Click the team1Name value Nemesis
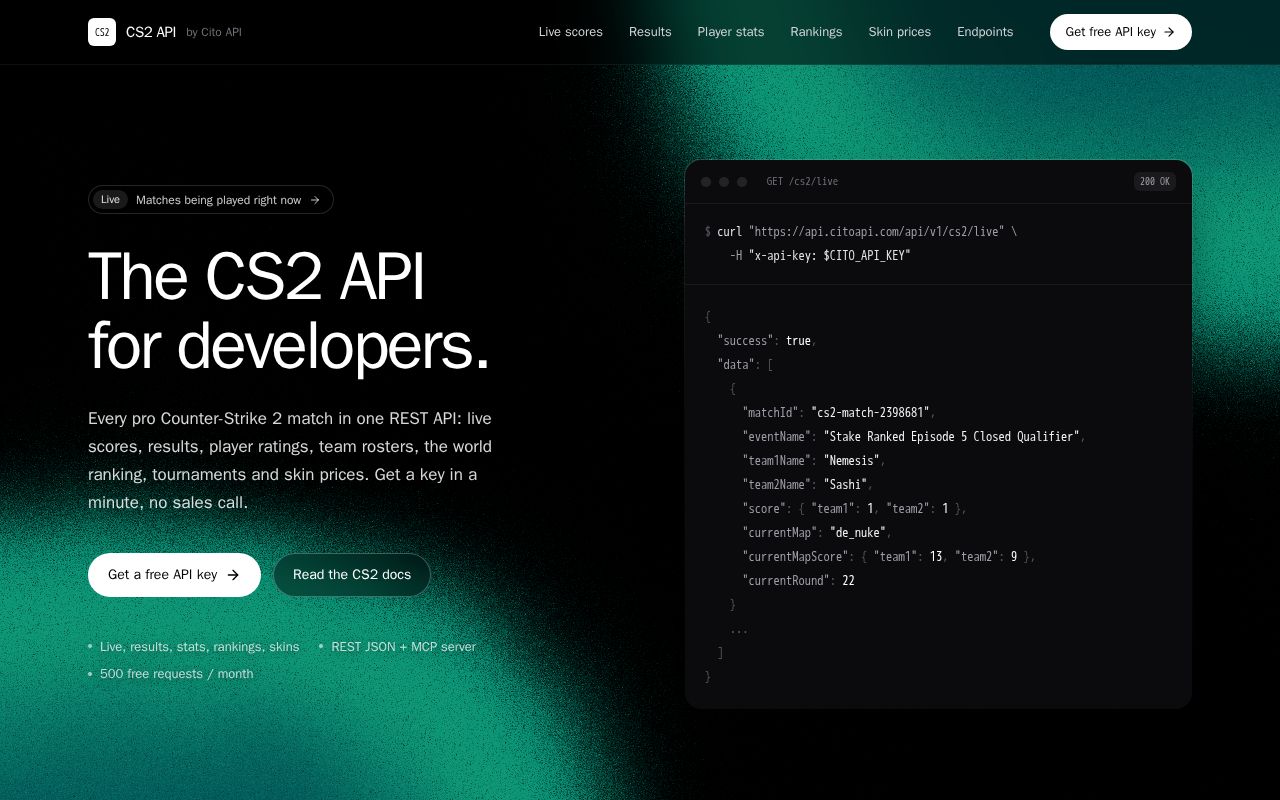The image size is (1280, 800). tap(851, 460)
